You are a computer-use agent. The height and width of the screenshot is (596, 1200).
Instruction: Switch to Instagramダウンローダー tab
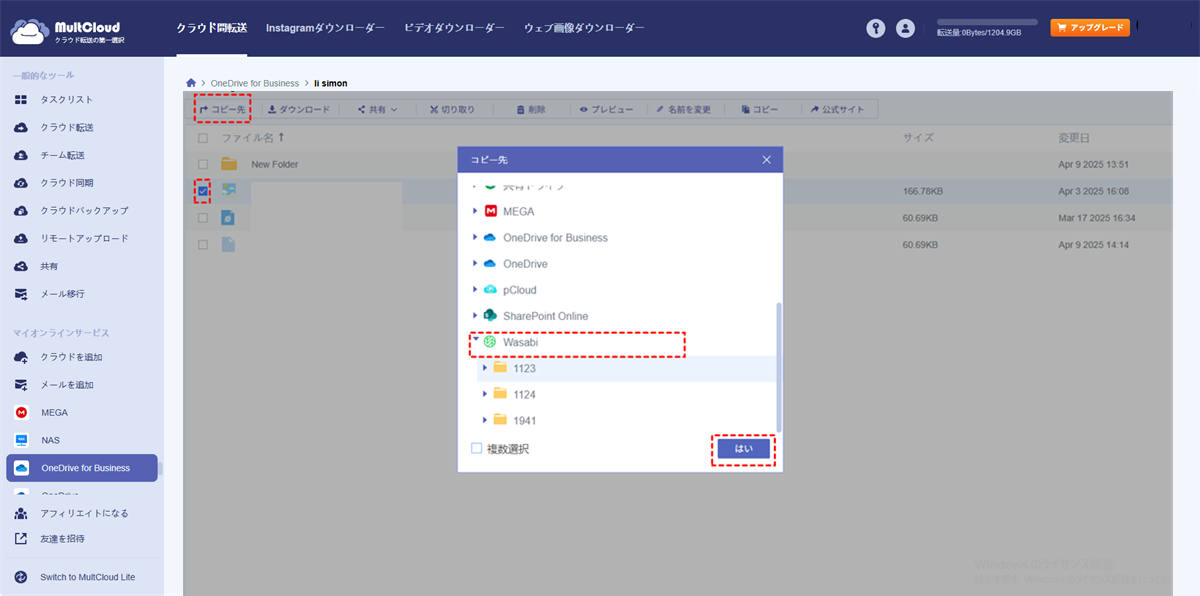click(x=325, y=28)
